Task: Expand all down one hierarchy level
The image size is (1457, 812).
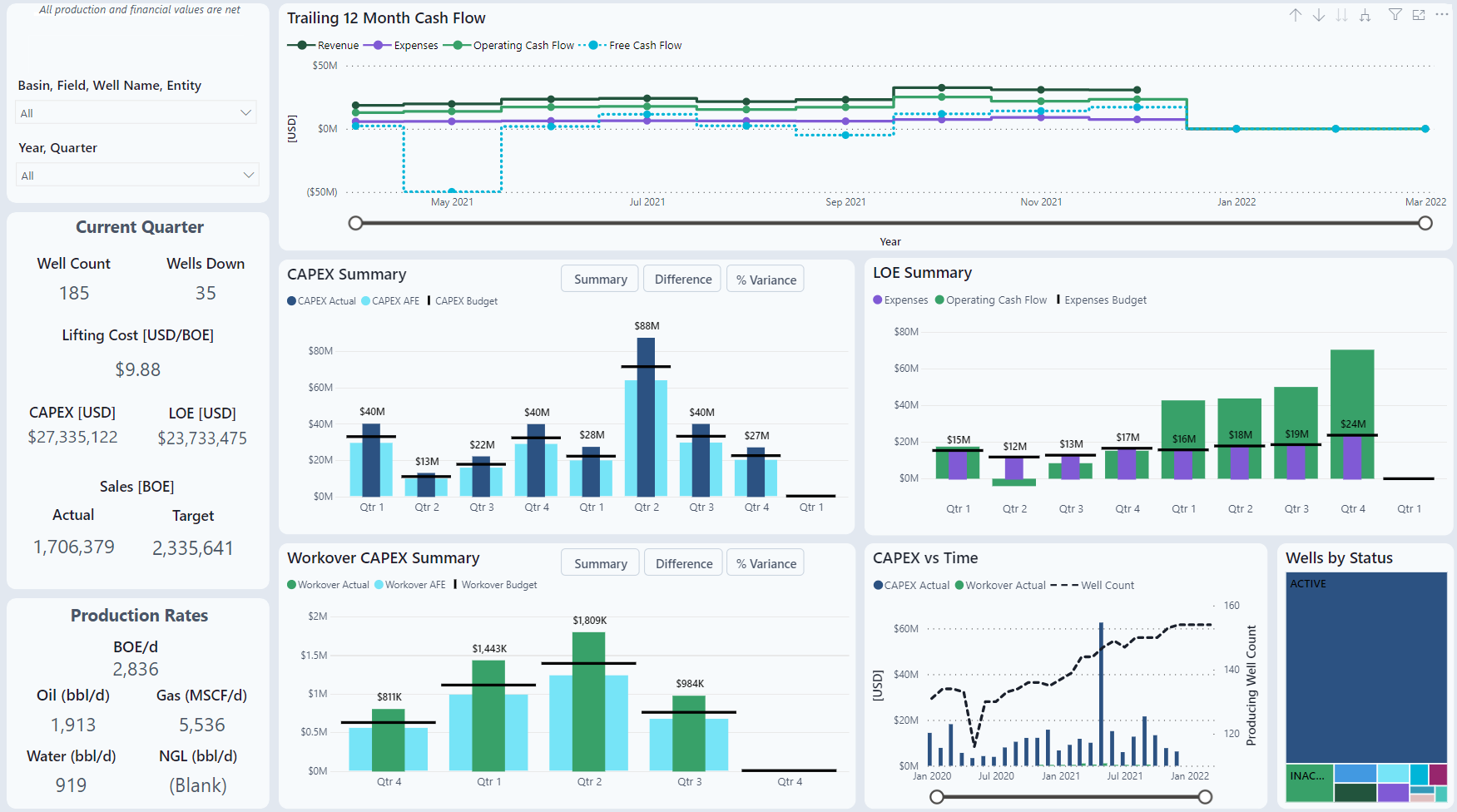Action: click(x=1365, y=15)
